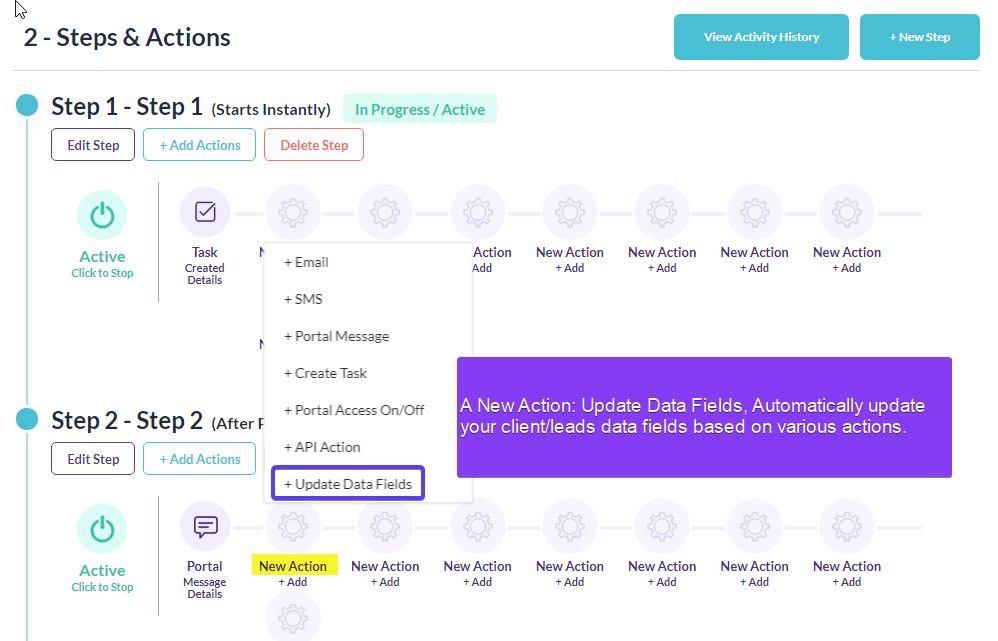Click the highlighted New Action '+ Add' in Step 2
This screenshot has width=998, height=641.
coord(293,582)
